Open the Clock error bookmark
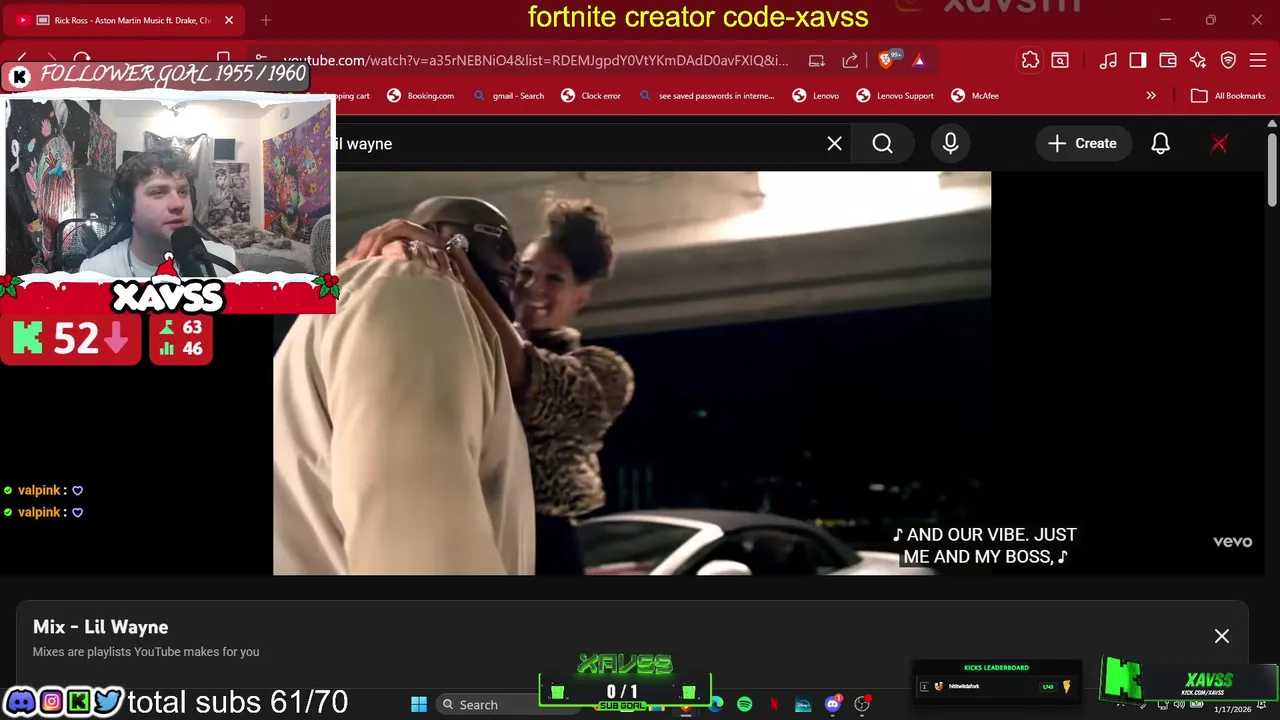The width and height of the screenshot is (1280, 720). 591,96
